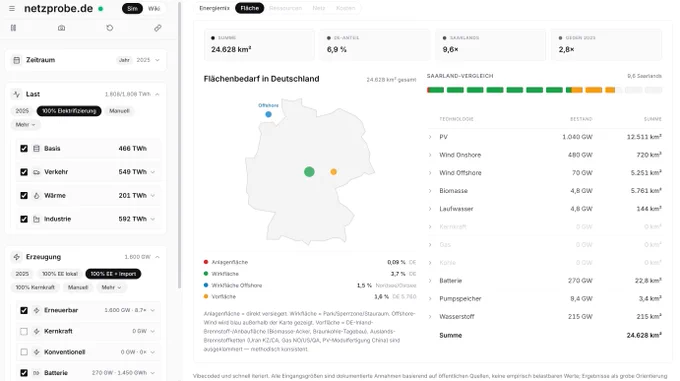Click the Saarland-Vergleich comparison bar
The height and width of the screenshot is (381, 680).
click(544, 90)
